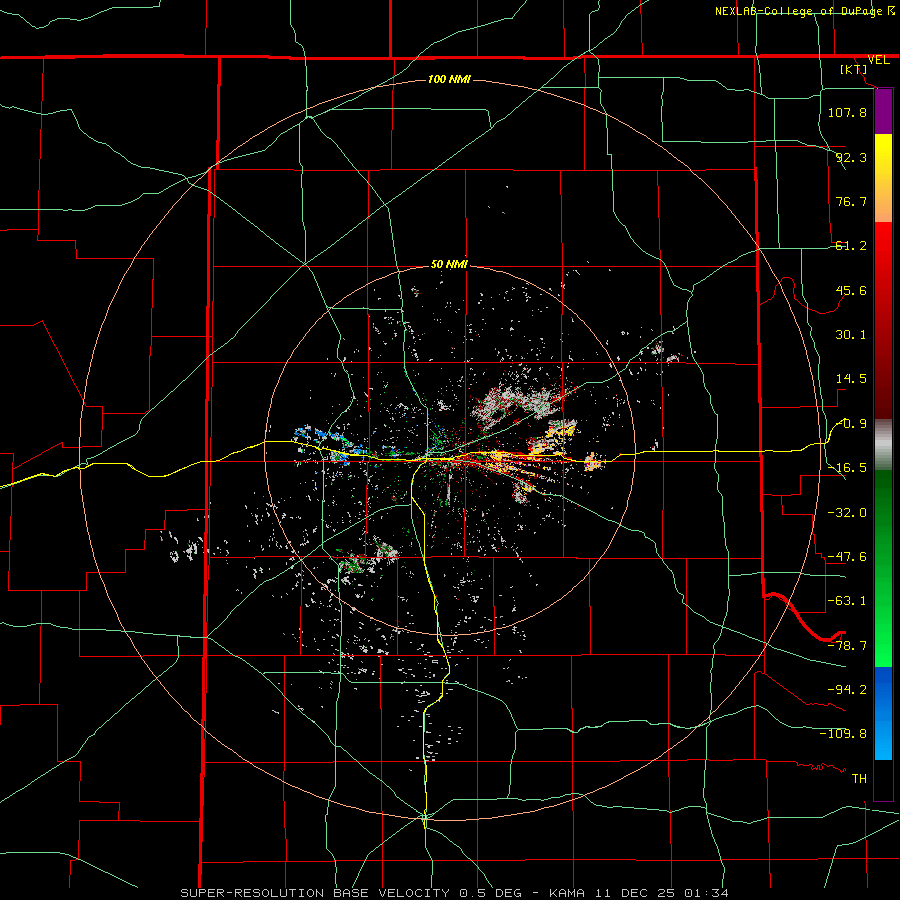Screen dimensions: 900x900
Task: Click the -63.1 legend value
Action: coord(847,601)
